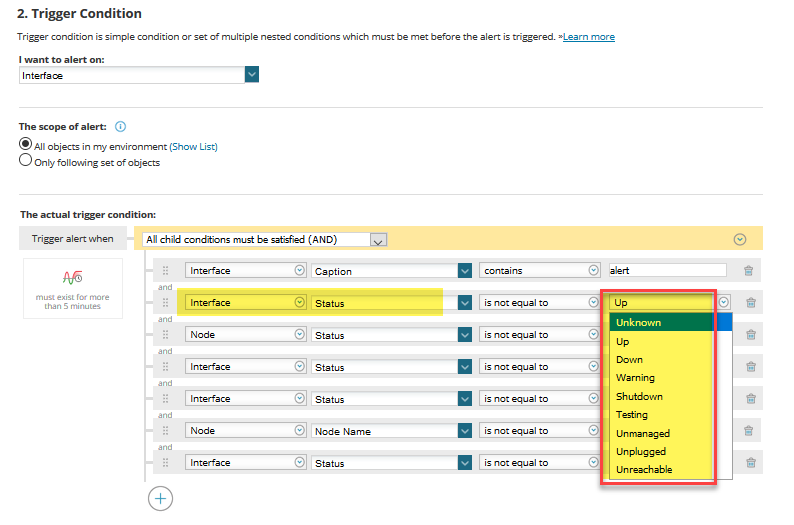Delete the Node Name condition
Screen dimensions: 794x525
tap(748, 431)
